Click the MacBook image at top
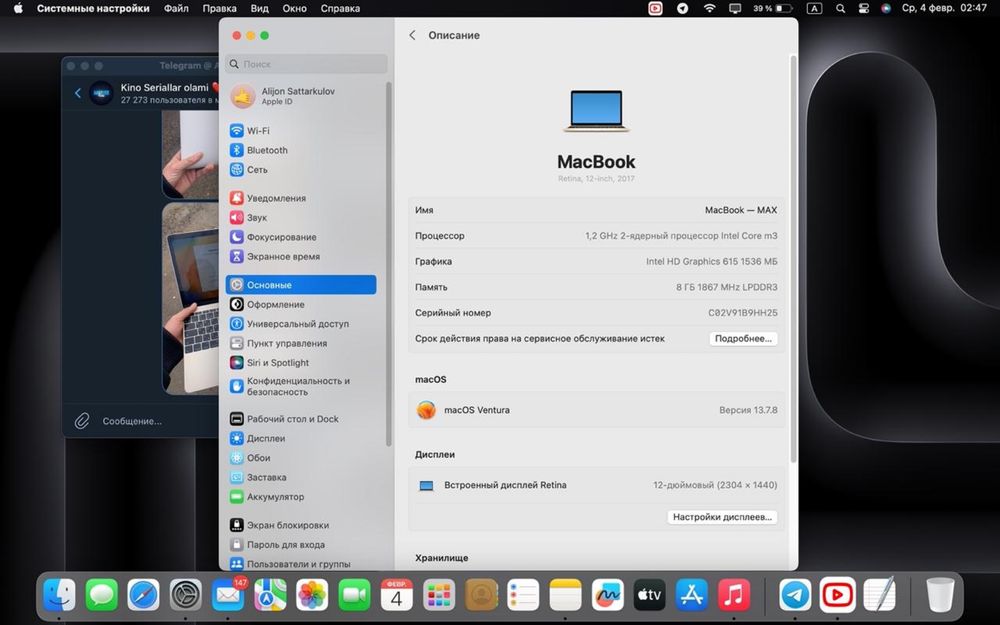The image size is (1000, 625). click(x=596, y=111)
